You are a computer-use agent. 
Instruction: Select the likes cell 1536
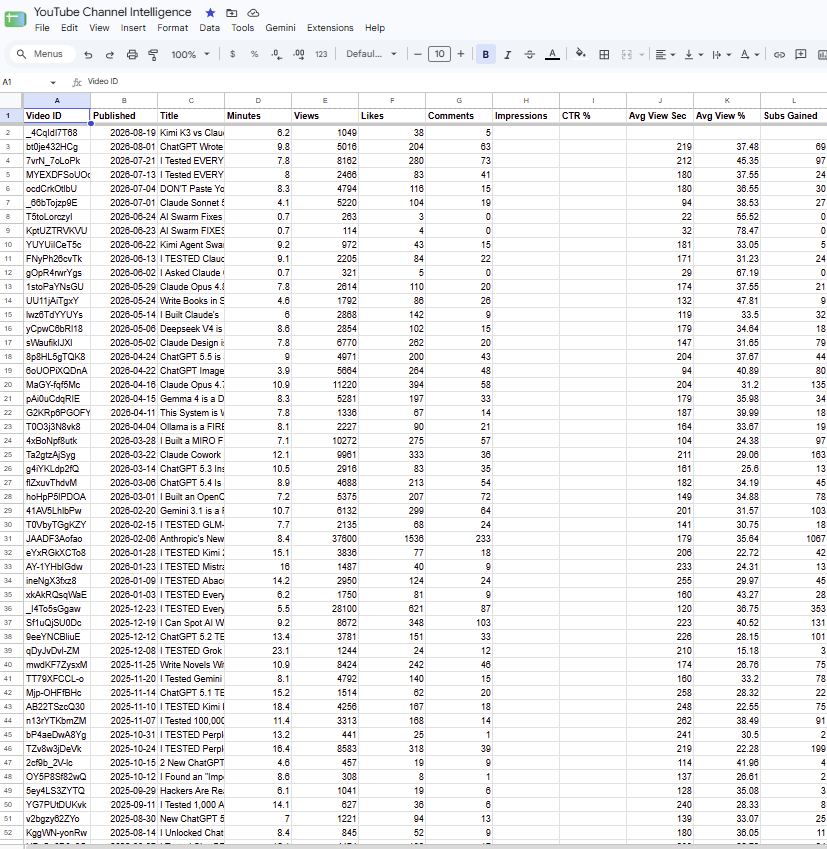pyautogui.click(x=392, y=539)
